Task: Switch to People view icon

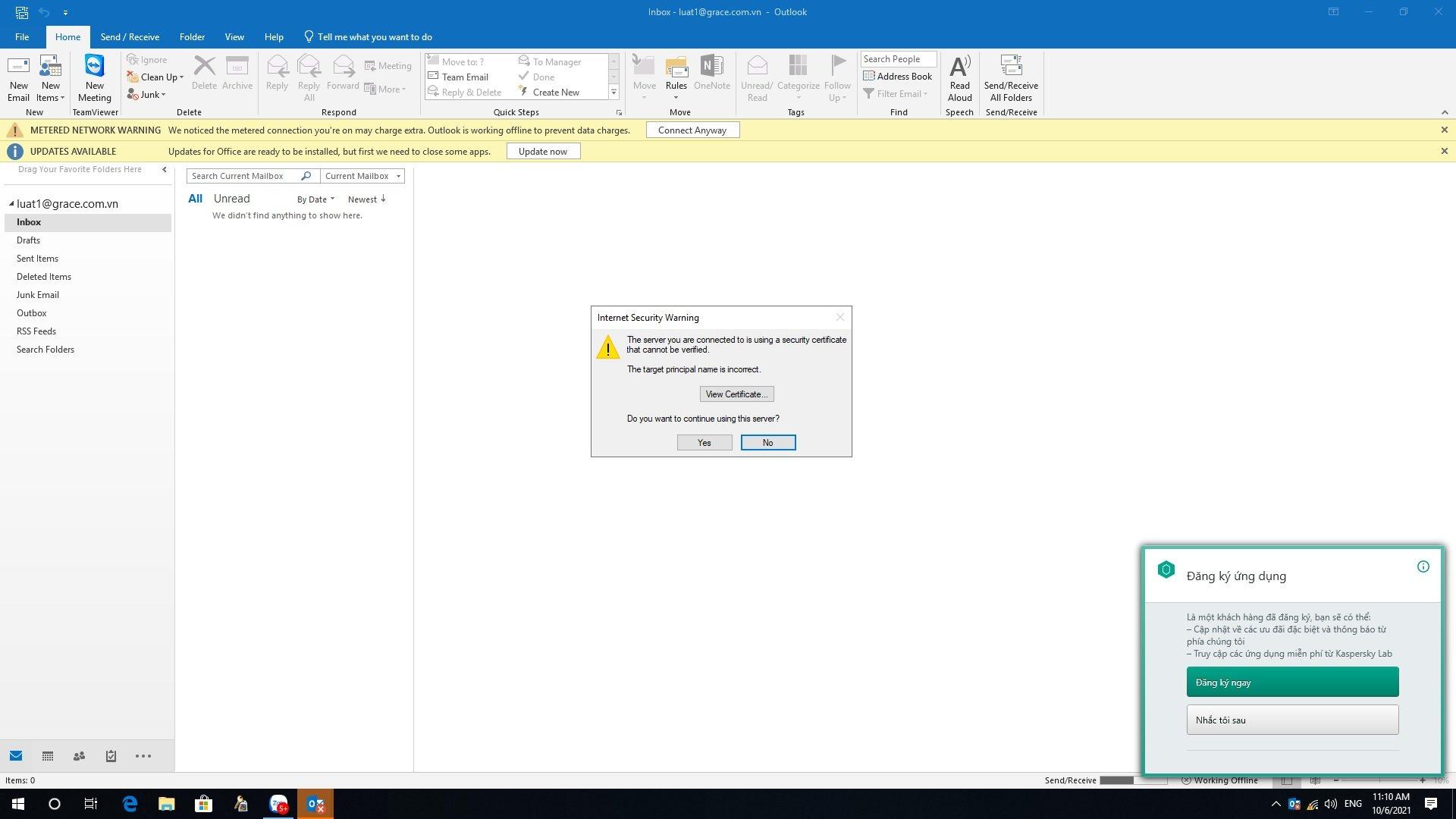Action: pos(79,756)
